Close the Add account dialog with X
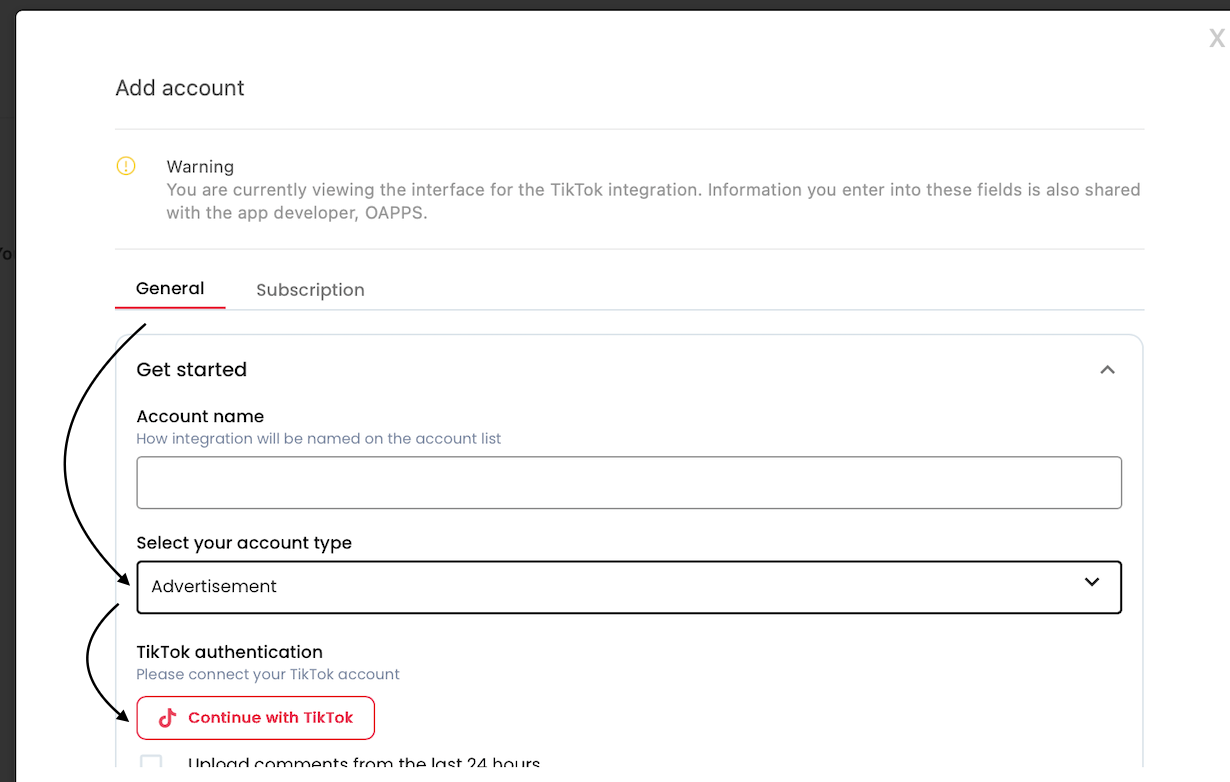Screen dimensions: 1230x782 [1217, 39]
